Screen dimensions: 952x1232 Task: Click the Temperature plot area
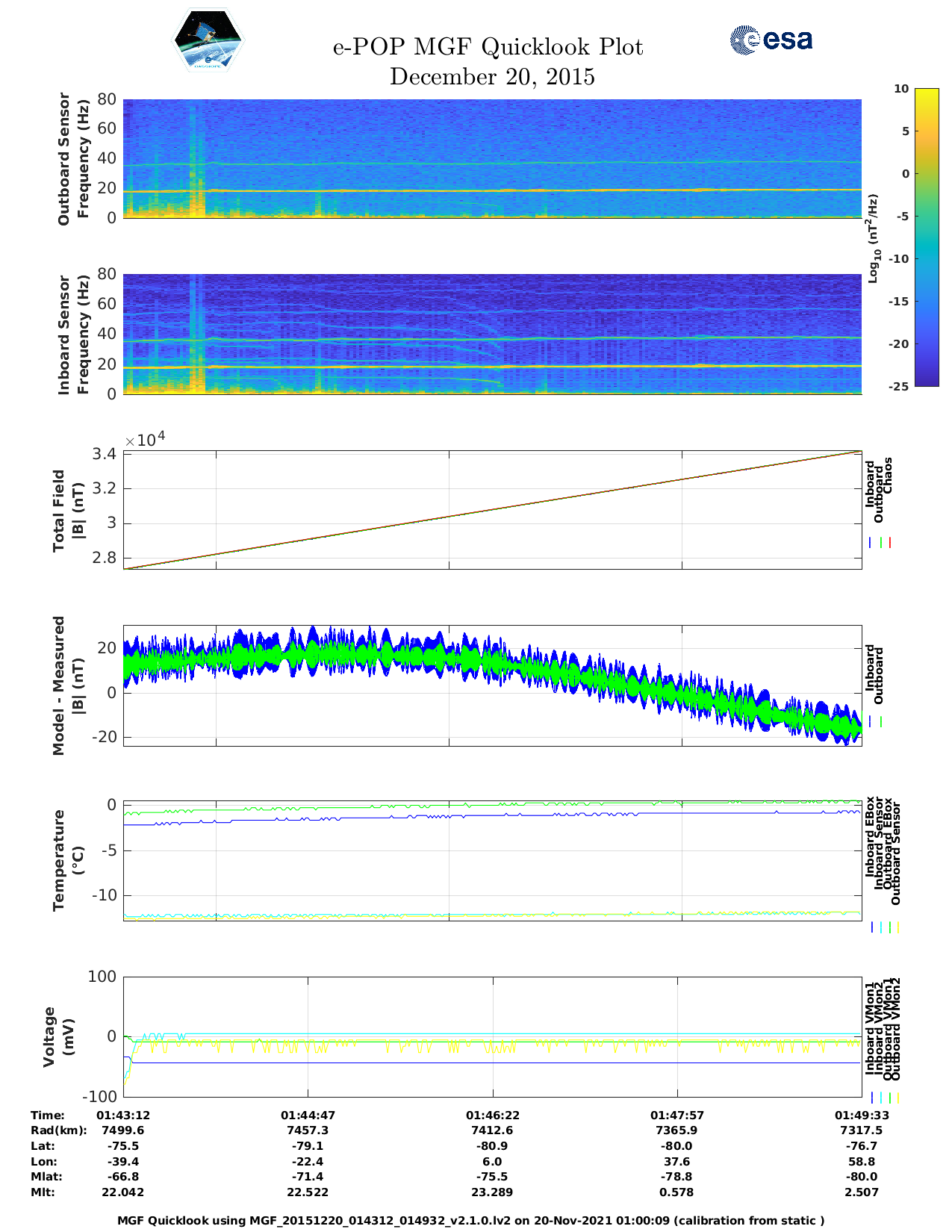point(492,859)
